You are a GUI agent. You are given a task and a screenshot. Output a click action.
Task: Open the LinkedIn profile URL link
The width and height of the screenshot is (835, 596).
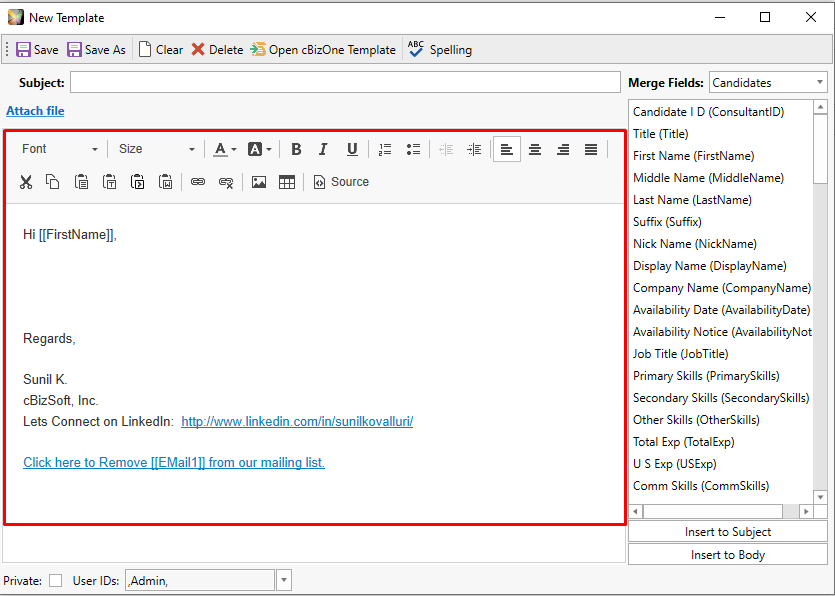(297, 421)
